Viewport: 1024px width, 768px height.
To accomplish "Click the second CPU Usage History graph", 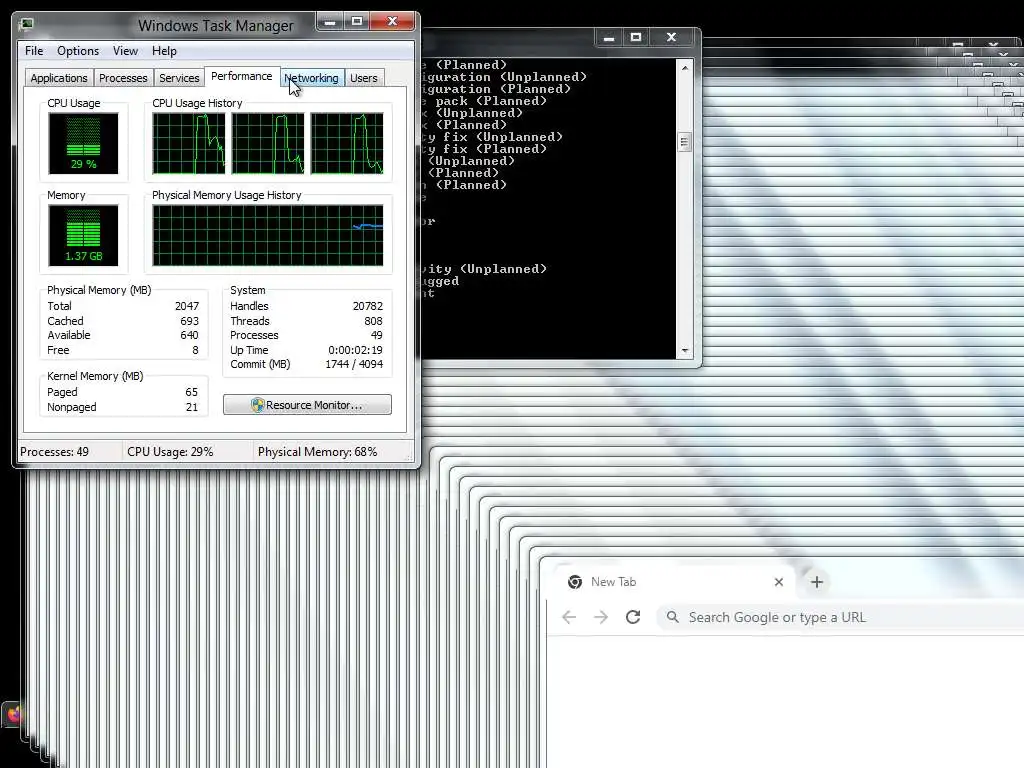I will pyautogui.click(x=268, y=144).
